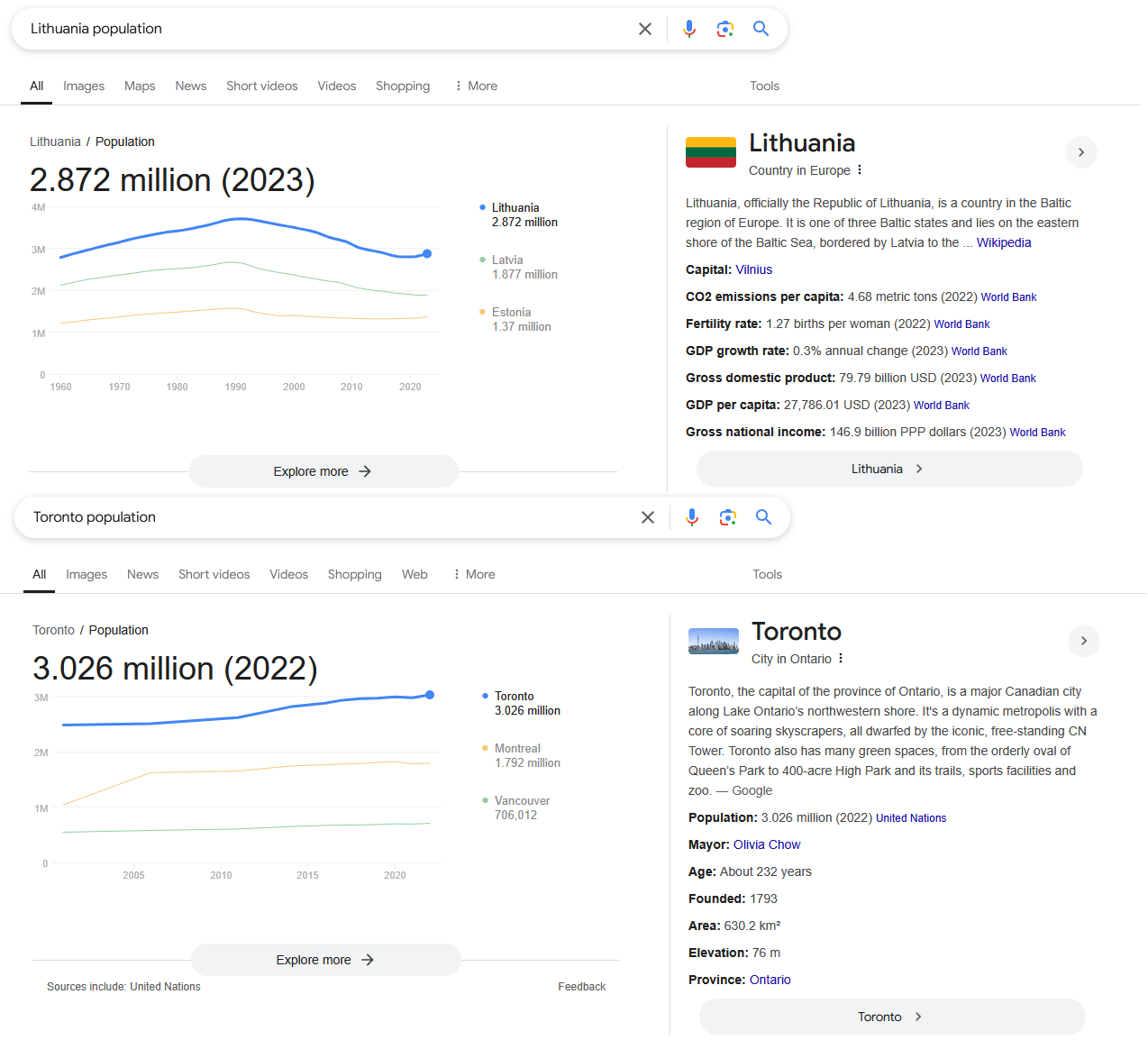1148x1040 pixels.
Task: Open World Bank link for CO2 emissions
Action: pyautogui.click(x=1009, y=297)
